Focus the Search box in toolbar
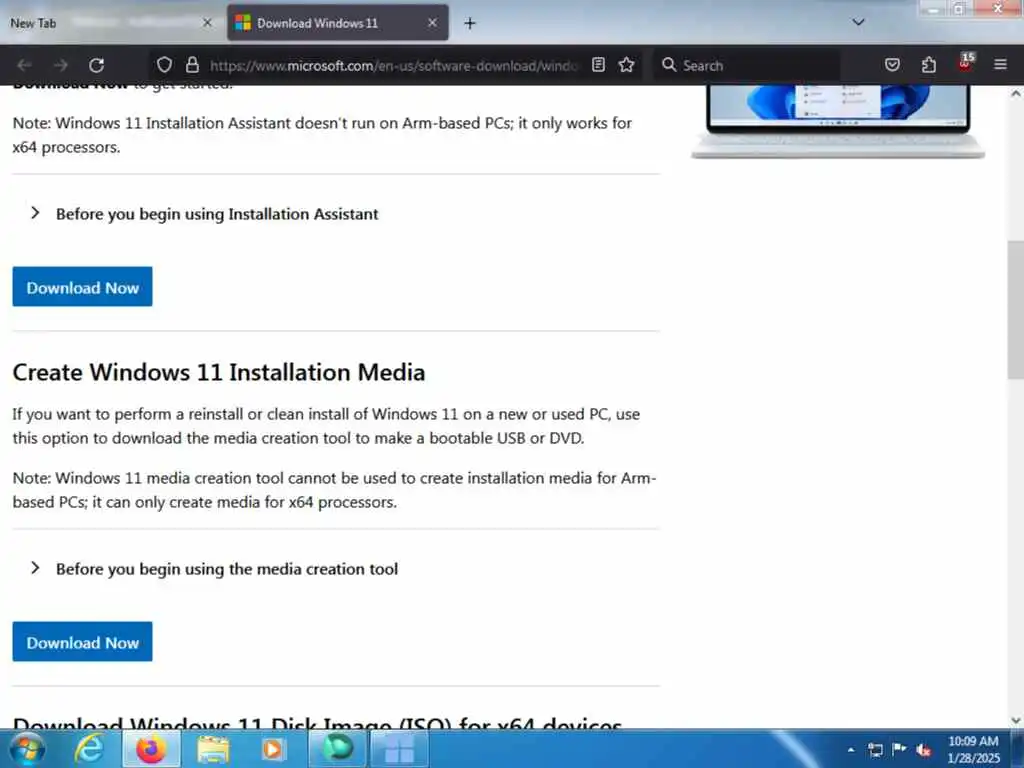Viewport: 1024px width, 768px height. coord(747,65)
